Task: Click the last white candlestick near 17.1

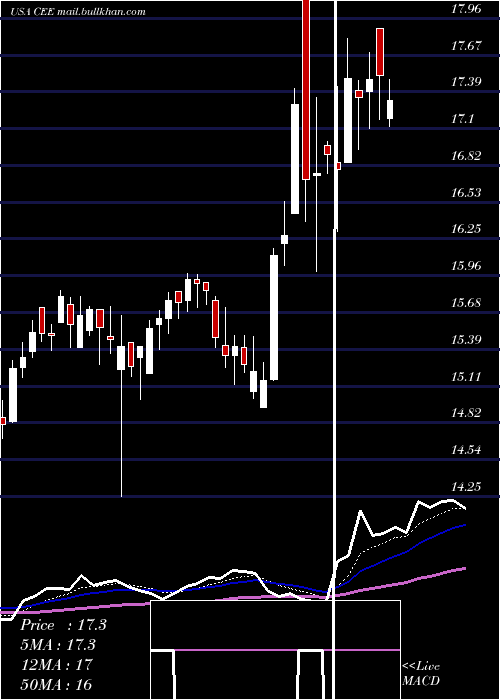Action: click(390, 109)
